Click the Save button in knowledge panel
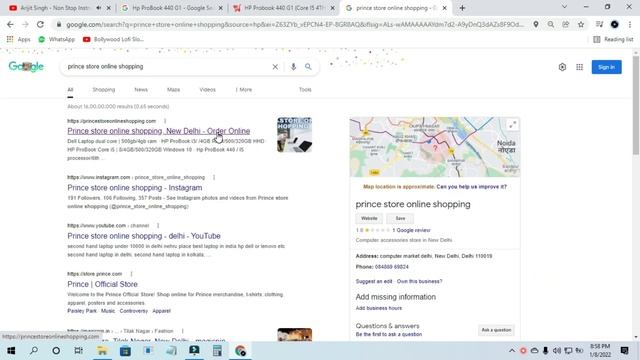Image resolution: width=640 pixels, height=360 pixels. click(x=400, y=218)
